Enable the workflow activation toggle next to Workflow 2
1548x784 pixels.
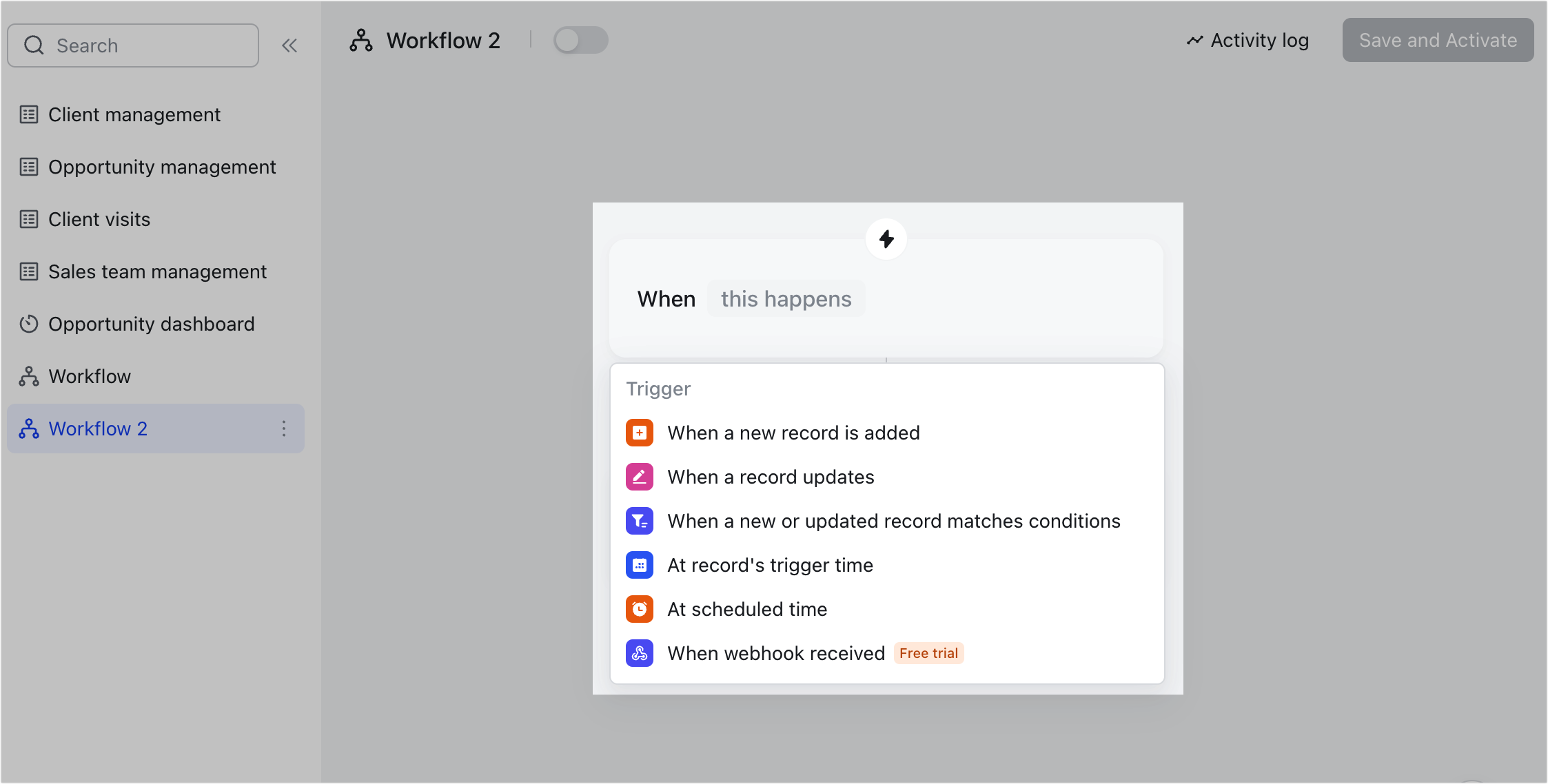pos(580,40)
